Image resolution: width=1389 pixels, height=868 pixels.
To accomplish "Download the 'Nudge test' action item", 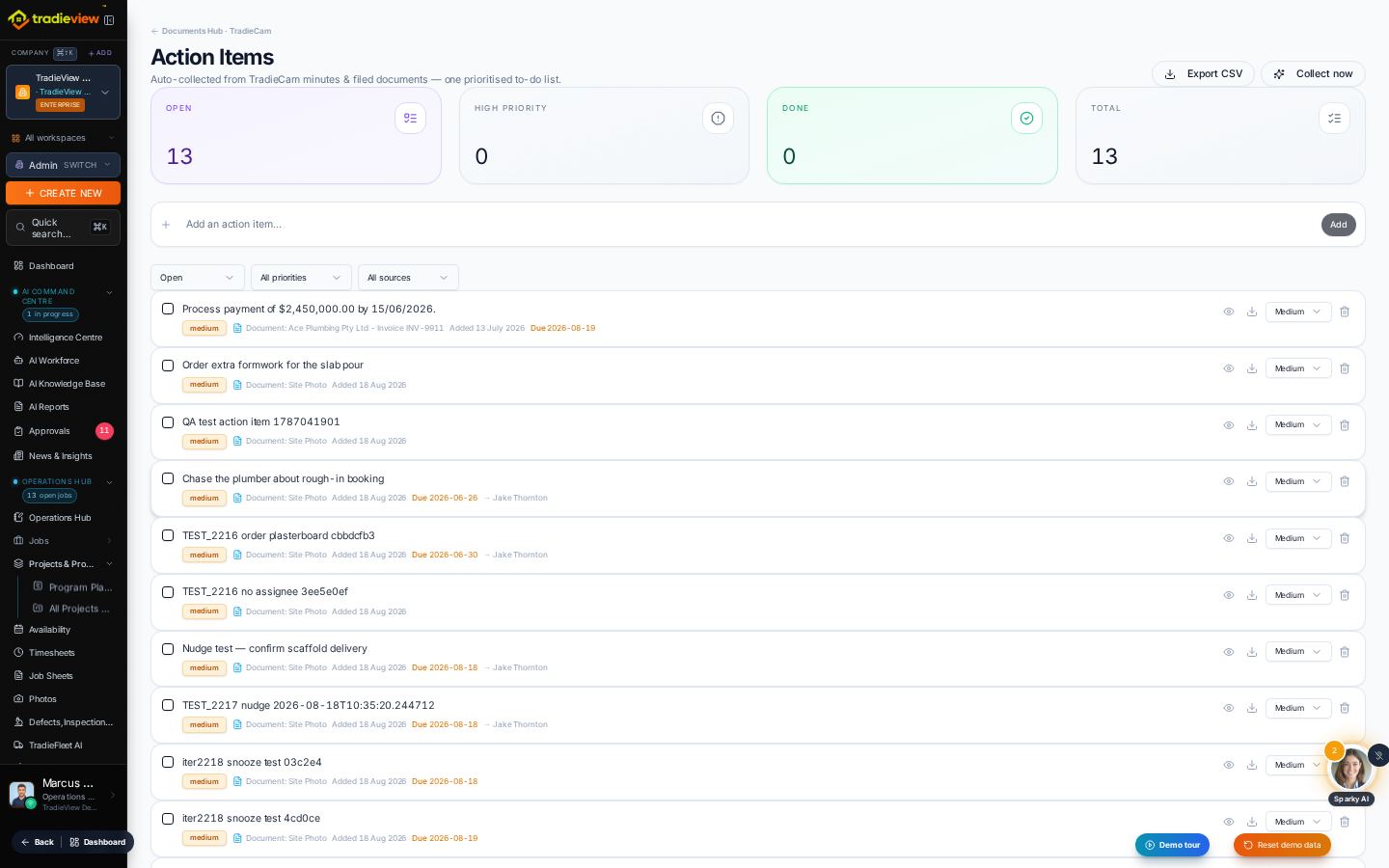I will [1252, 652].
